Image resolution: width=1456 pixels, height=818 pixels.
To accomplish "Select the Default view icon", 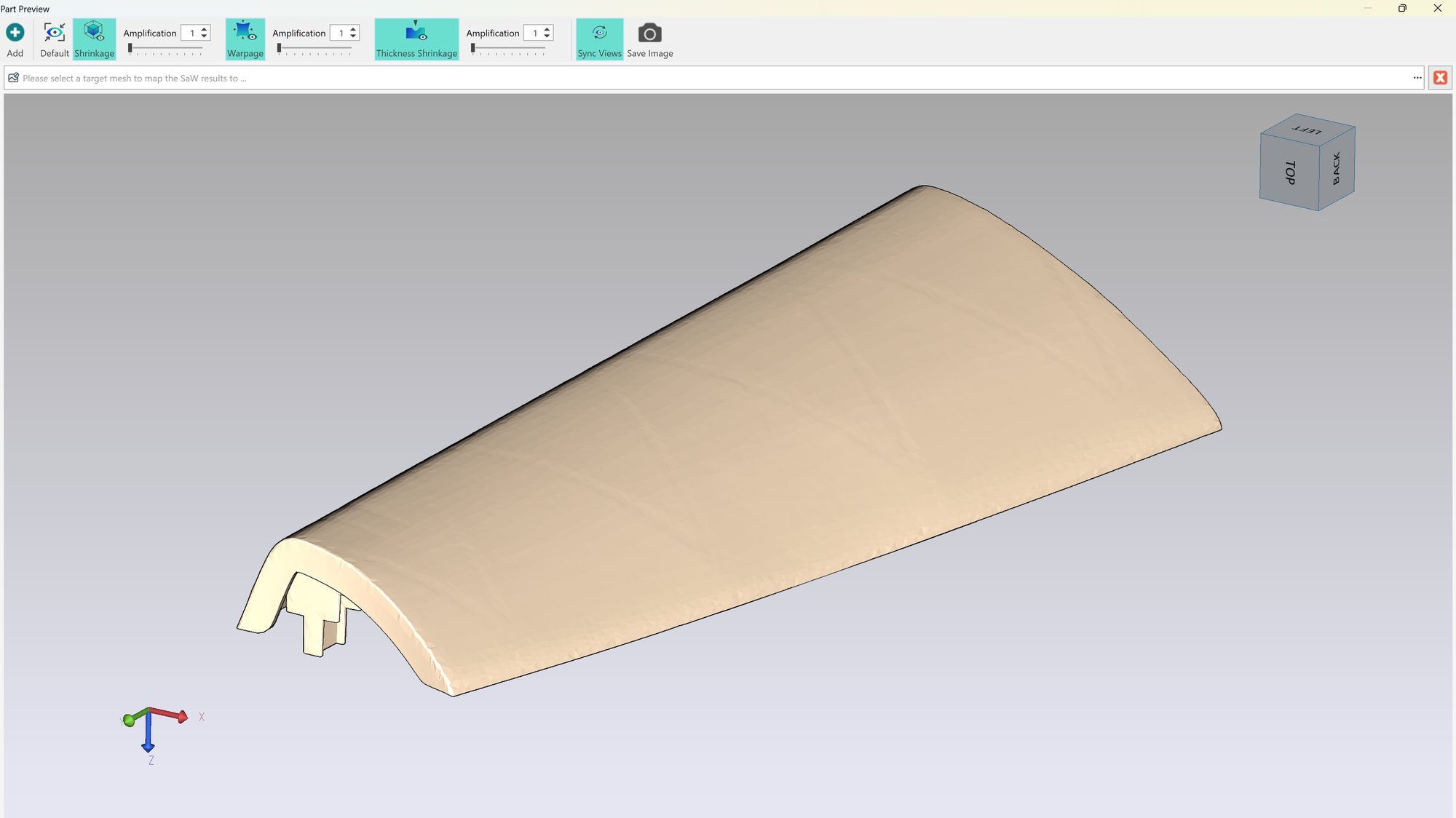I will (55, 33).
